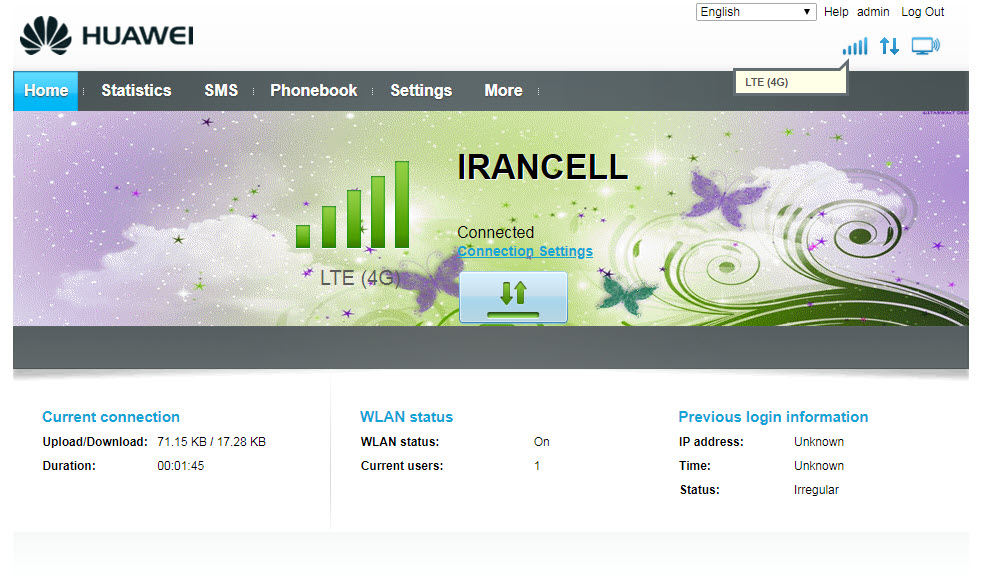Screen dimensions: 981x576
Task: Click the data transfer arrows icon in header
Action: pyautogui.click(x=889, y=46)
